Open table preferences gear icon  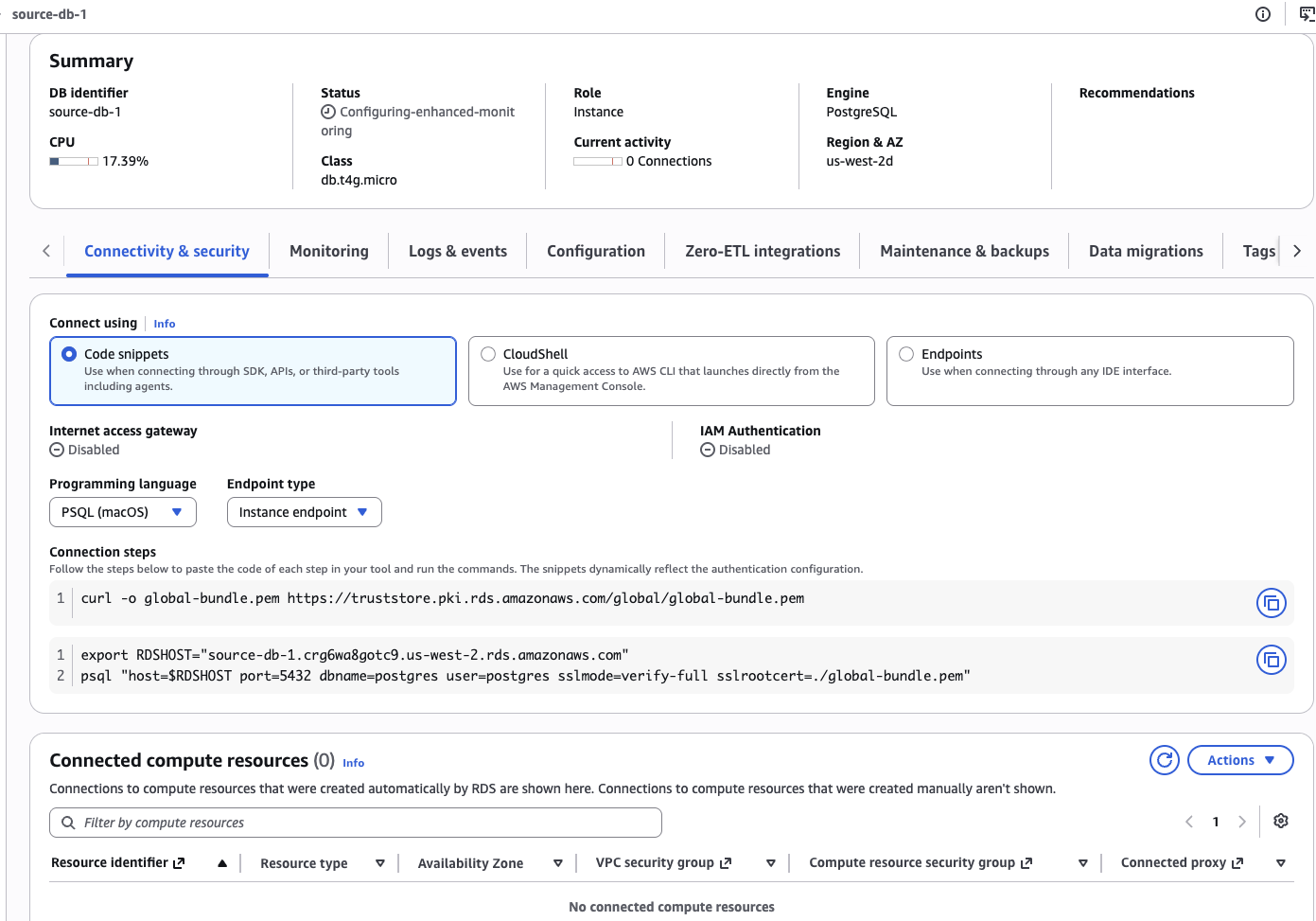[x=1281, y=821]
